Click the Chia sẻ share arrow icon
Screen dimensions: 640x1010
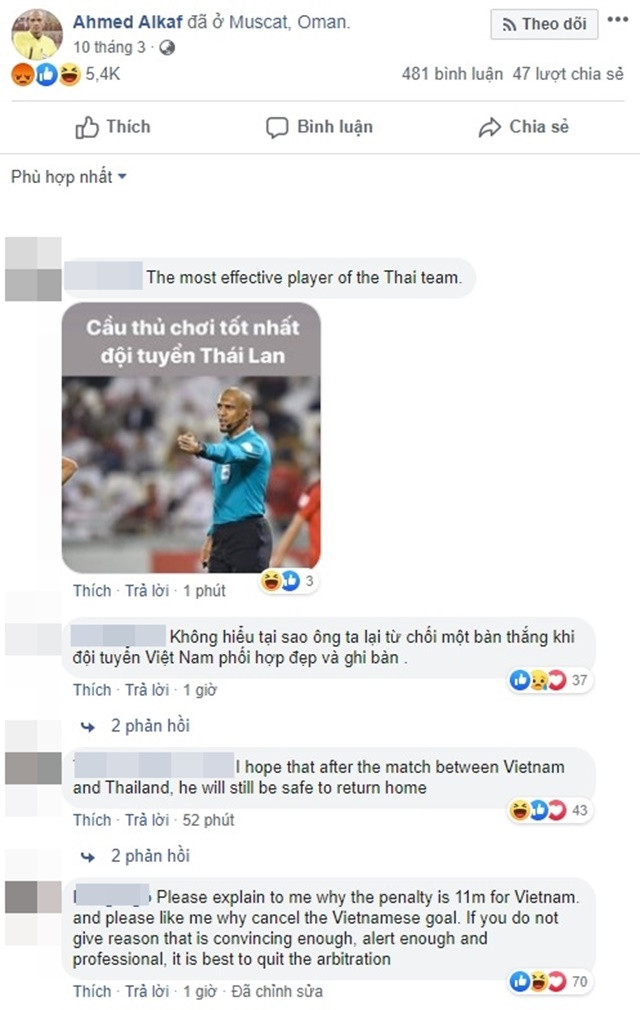(x=489, y=128)
